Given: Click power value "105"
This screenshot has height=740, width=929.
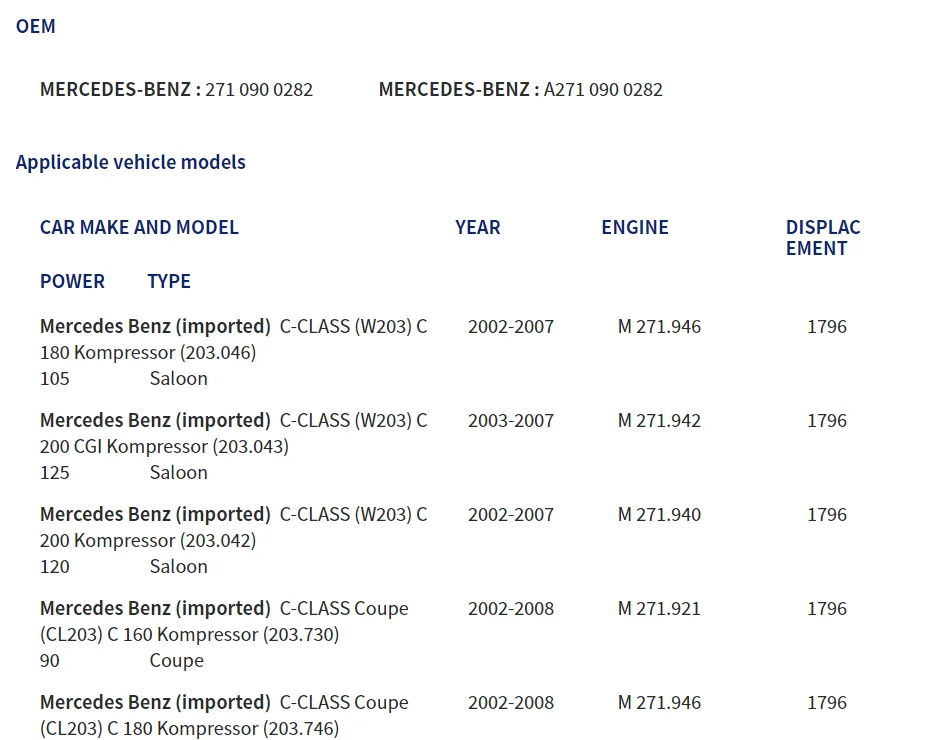Looking at the screenshot, I should (x=55, y=379).
